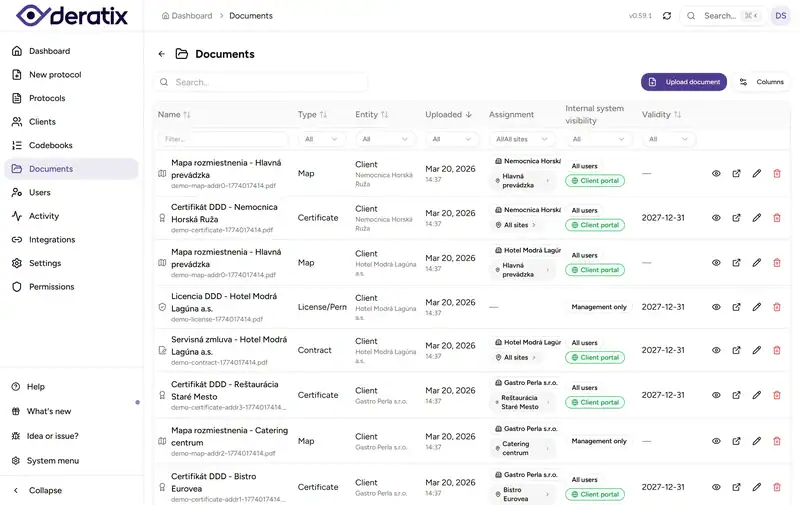Preview Servisná zmluva - Hotel Modrá Lagúna with eye icon
This screenshot has width=800, height=505.
tap(716, 350)
